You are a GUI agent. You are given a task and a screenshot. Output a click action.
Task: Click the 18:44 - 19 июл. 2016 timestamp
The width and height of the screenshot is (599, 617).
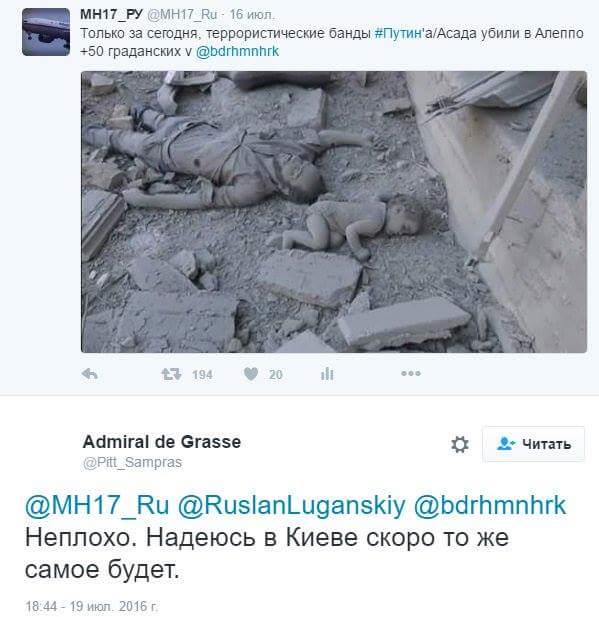click(92, 606)
